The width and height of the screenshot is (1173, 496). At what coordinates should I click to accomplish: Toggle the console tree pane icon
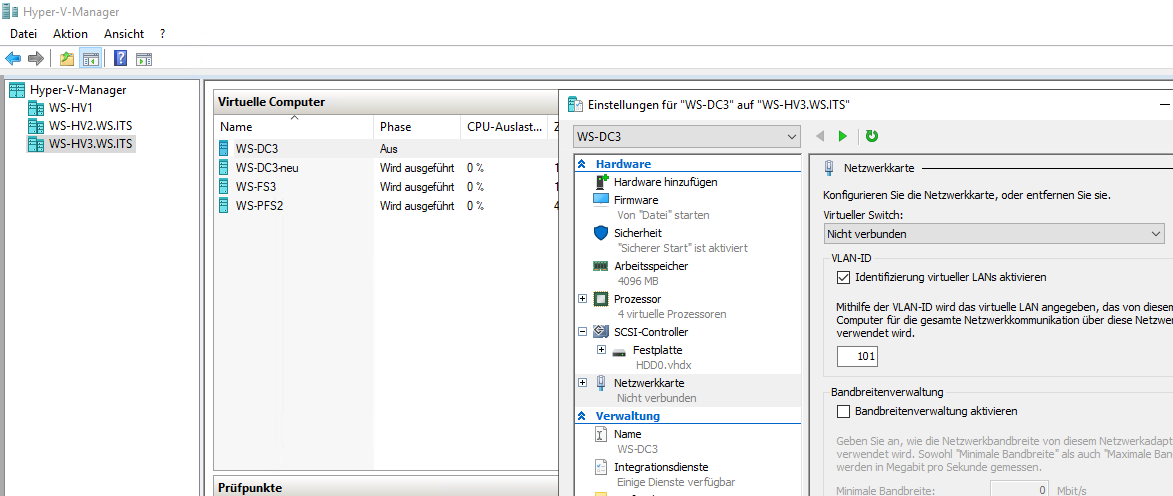point(91,58)
